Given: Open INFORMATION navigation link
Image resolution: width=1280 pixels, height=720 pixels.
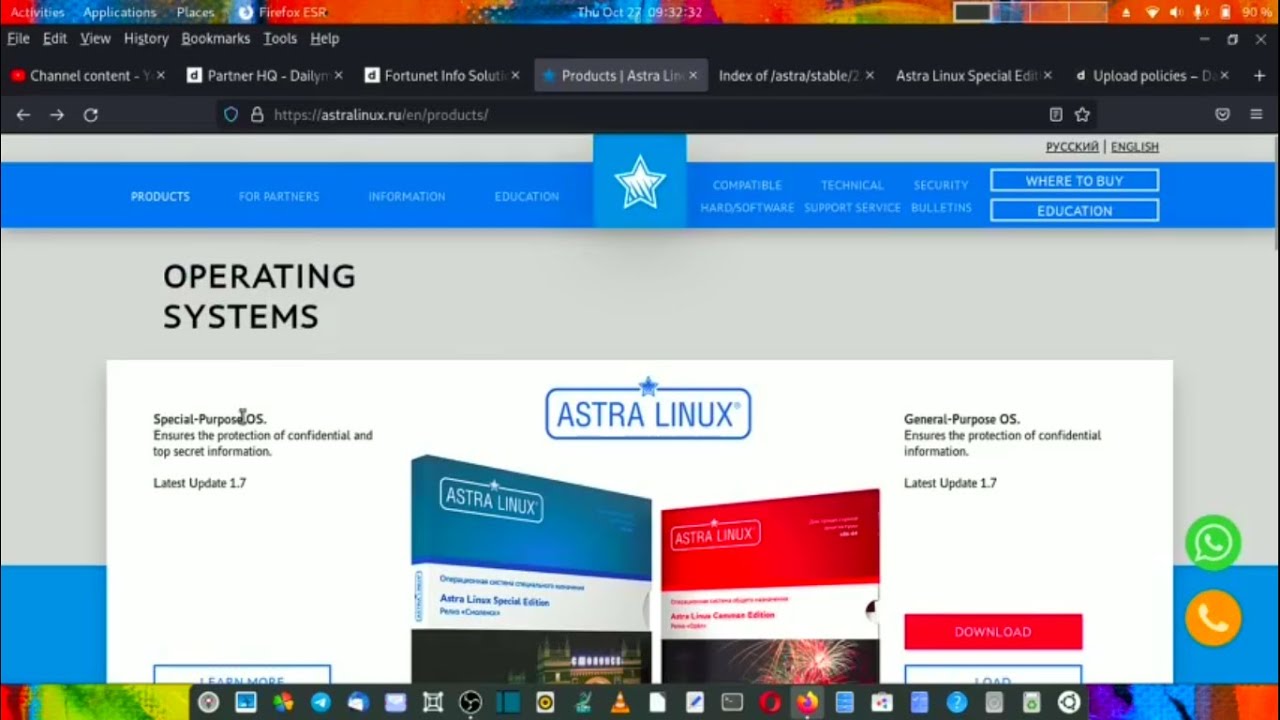Looking at the screenshot, I should 407,197.
